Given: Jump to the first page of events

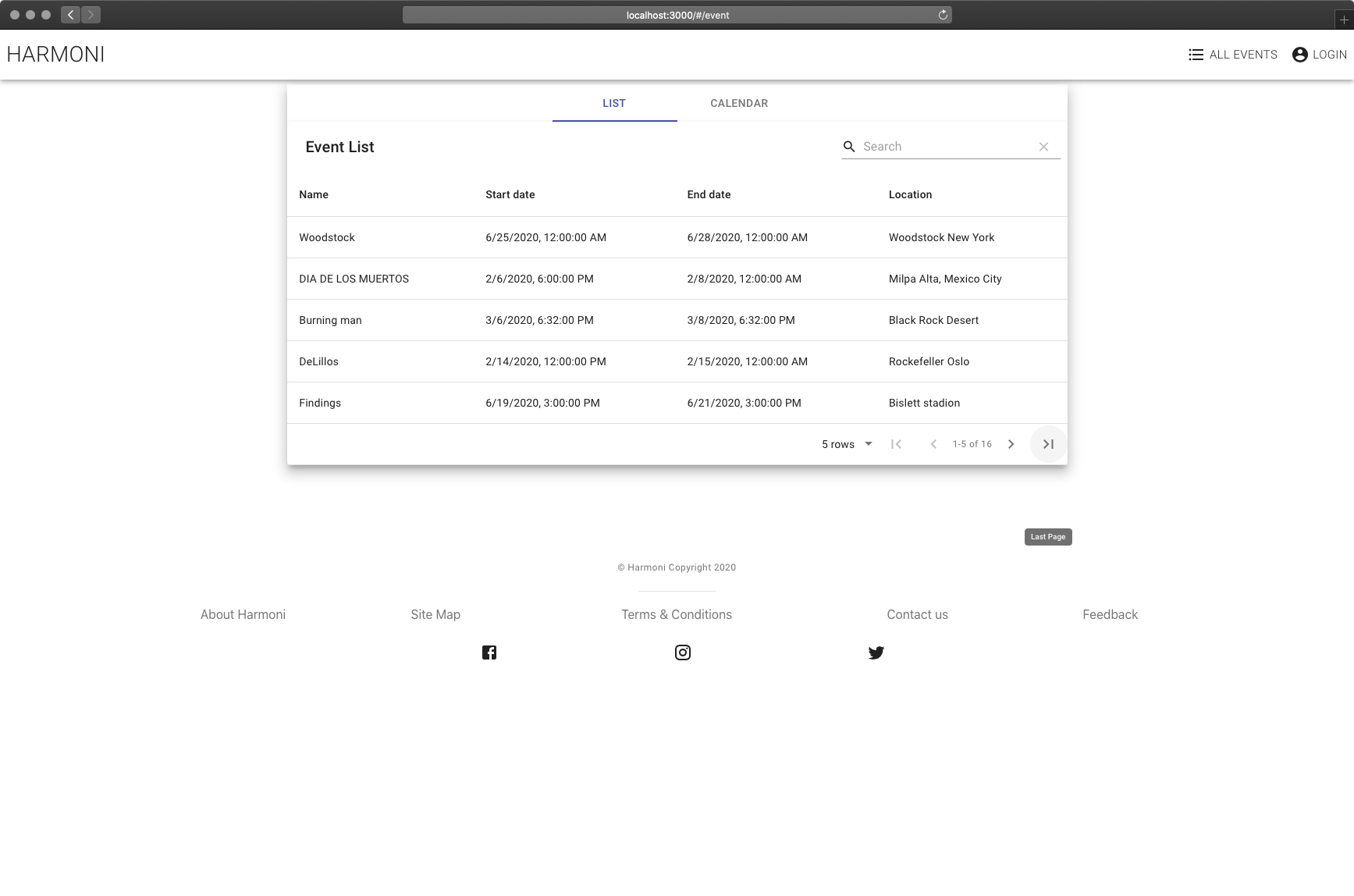Looking at the screenshot, I should (897, 444).
